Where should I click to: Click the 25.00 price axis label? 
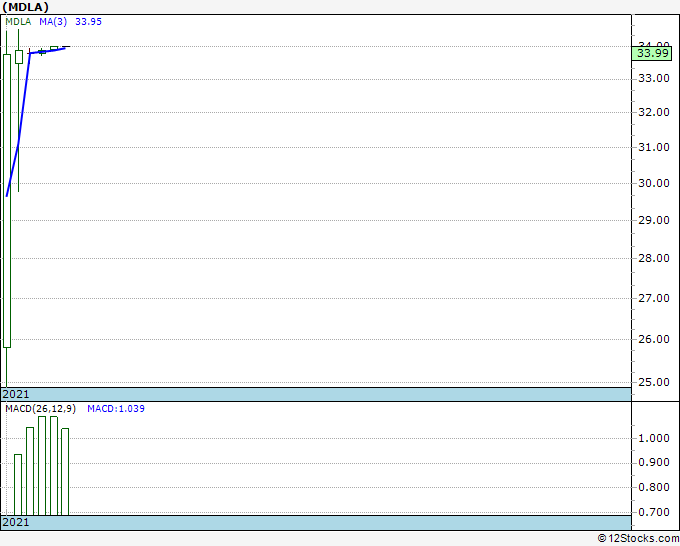tap(654, 382)
